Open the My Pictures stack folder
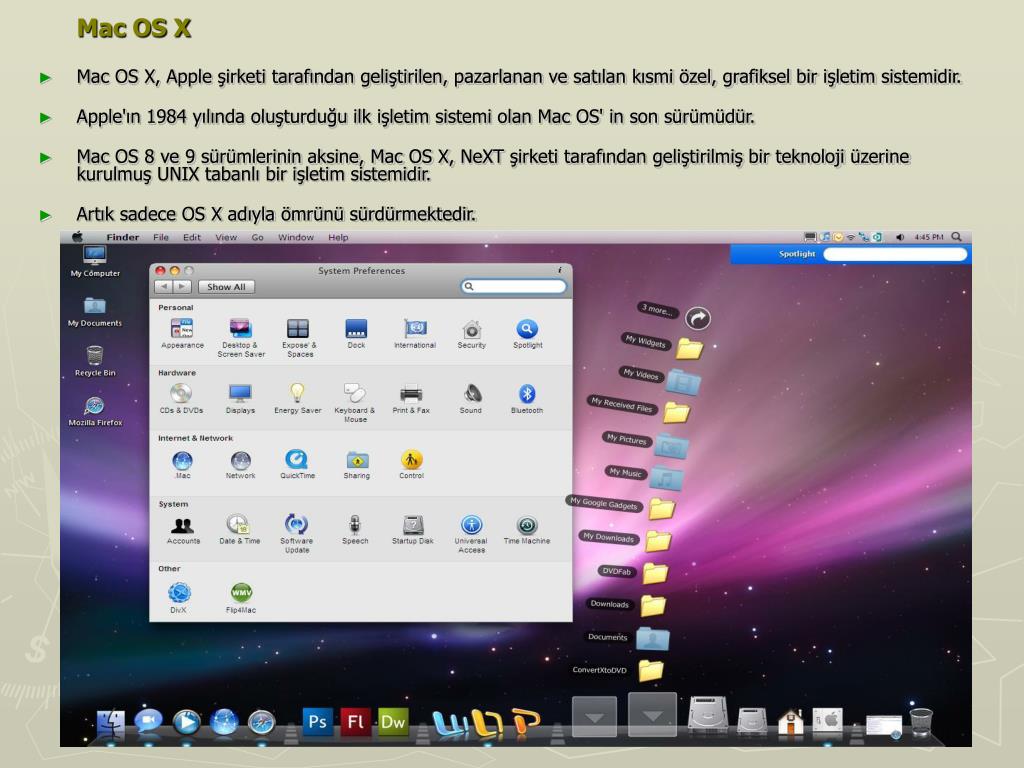The width and height of the screenshot is (1024, 768). click(672, 446)
